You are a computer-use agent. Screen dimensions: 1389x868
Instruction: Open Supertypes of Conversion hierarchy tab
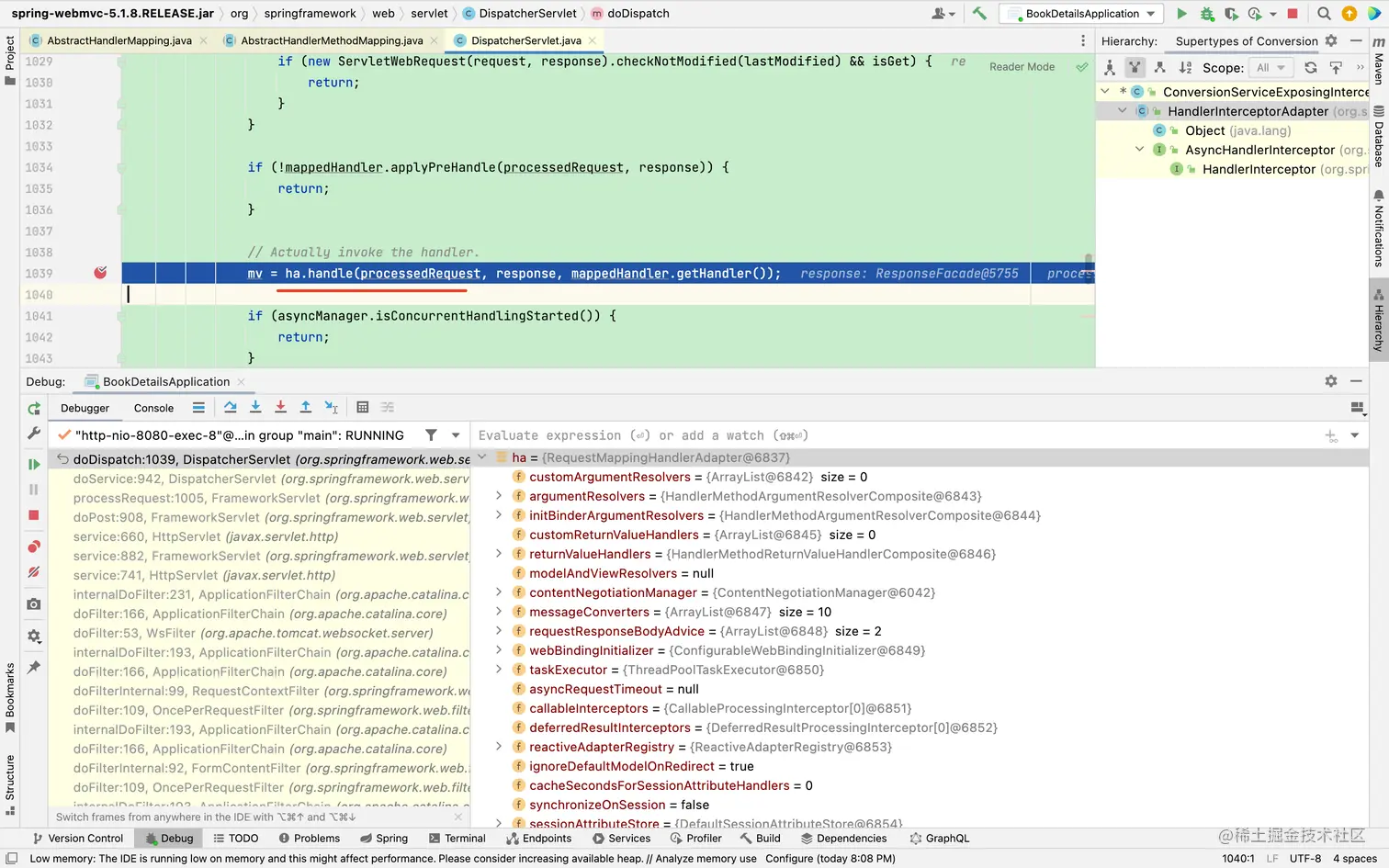[1246, 41]
